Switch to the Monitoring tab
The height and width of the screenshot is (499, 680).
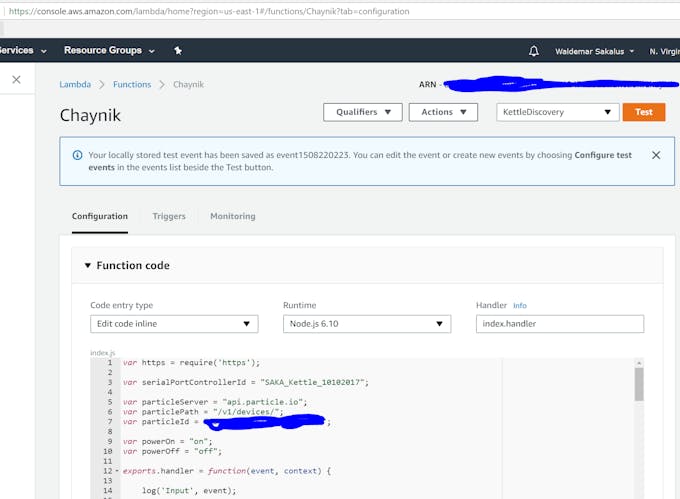(x=233, y=216)
